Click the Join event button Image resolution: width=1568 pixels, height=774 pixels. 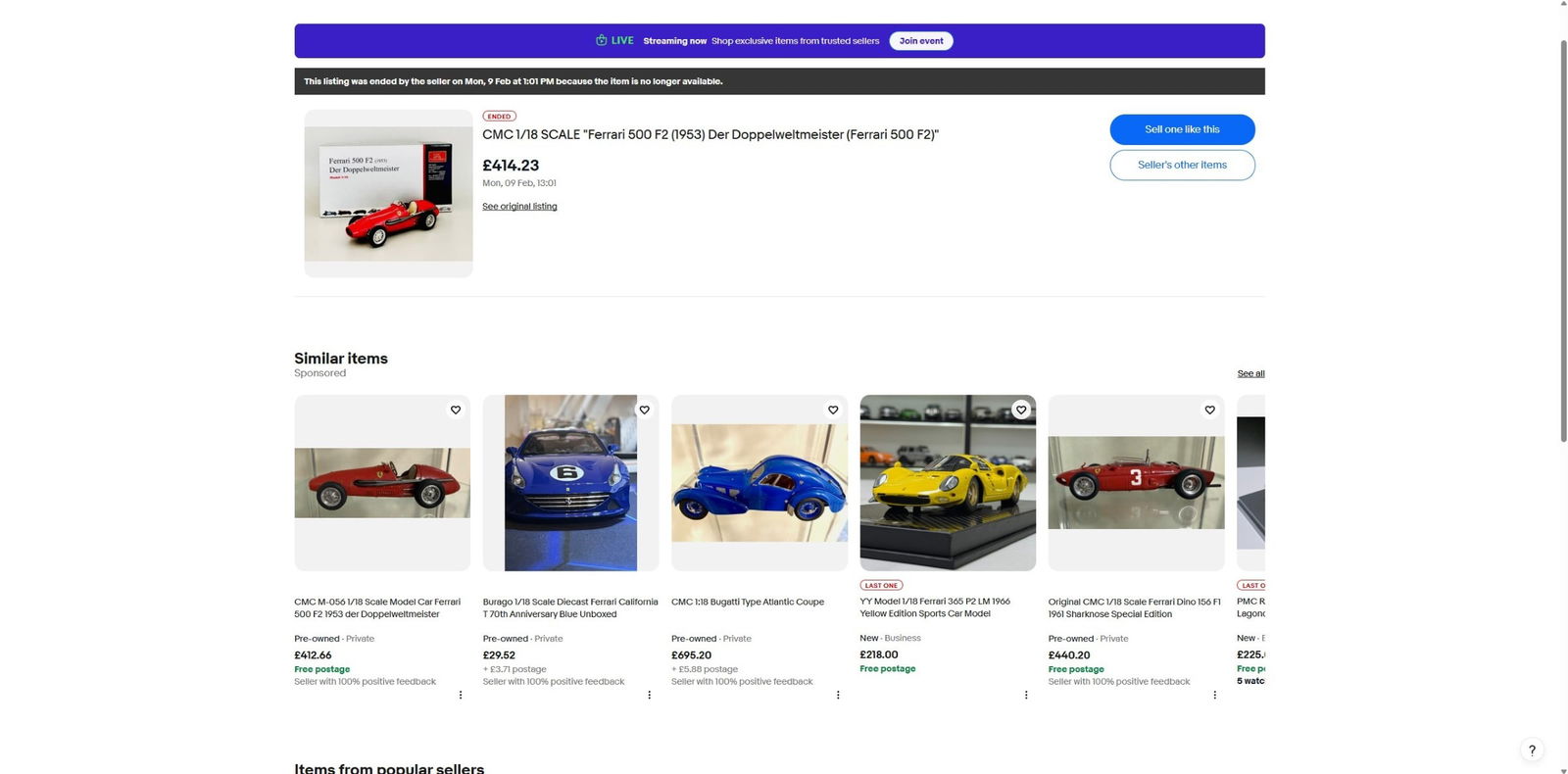tap(921, 41)
